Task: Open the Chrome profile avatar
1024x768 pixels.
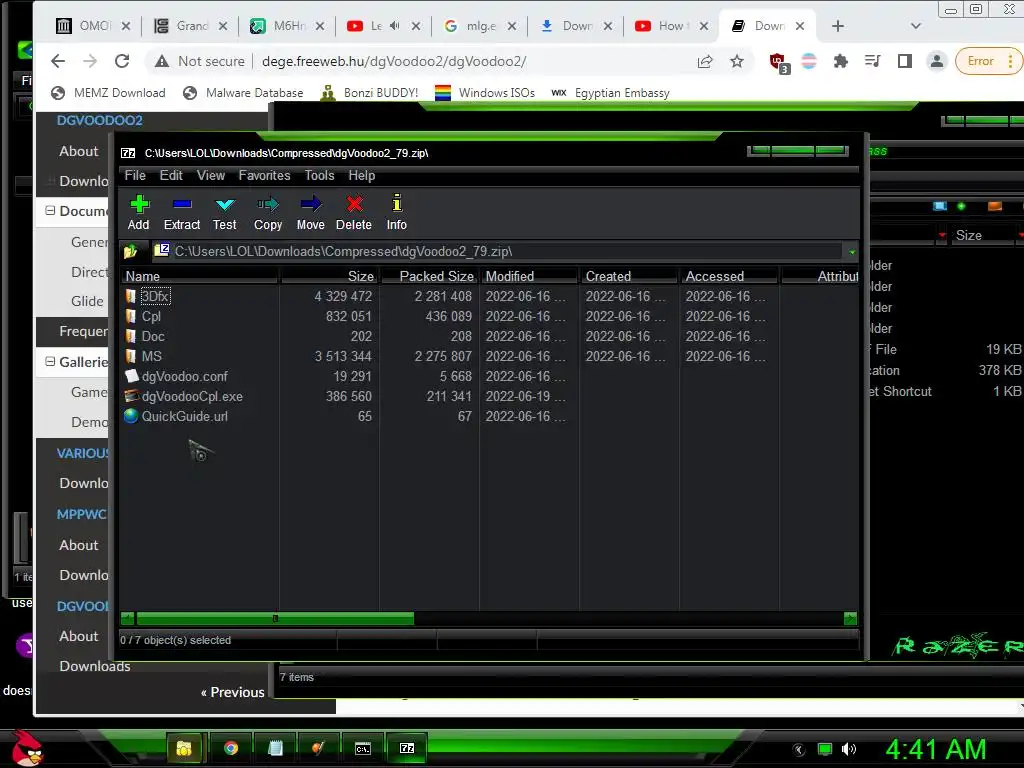Action: click(x=936, y=61)
